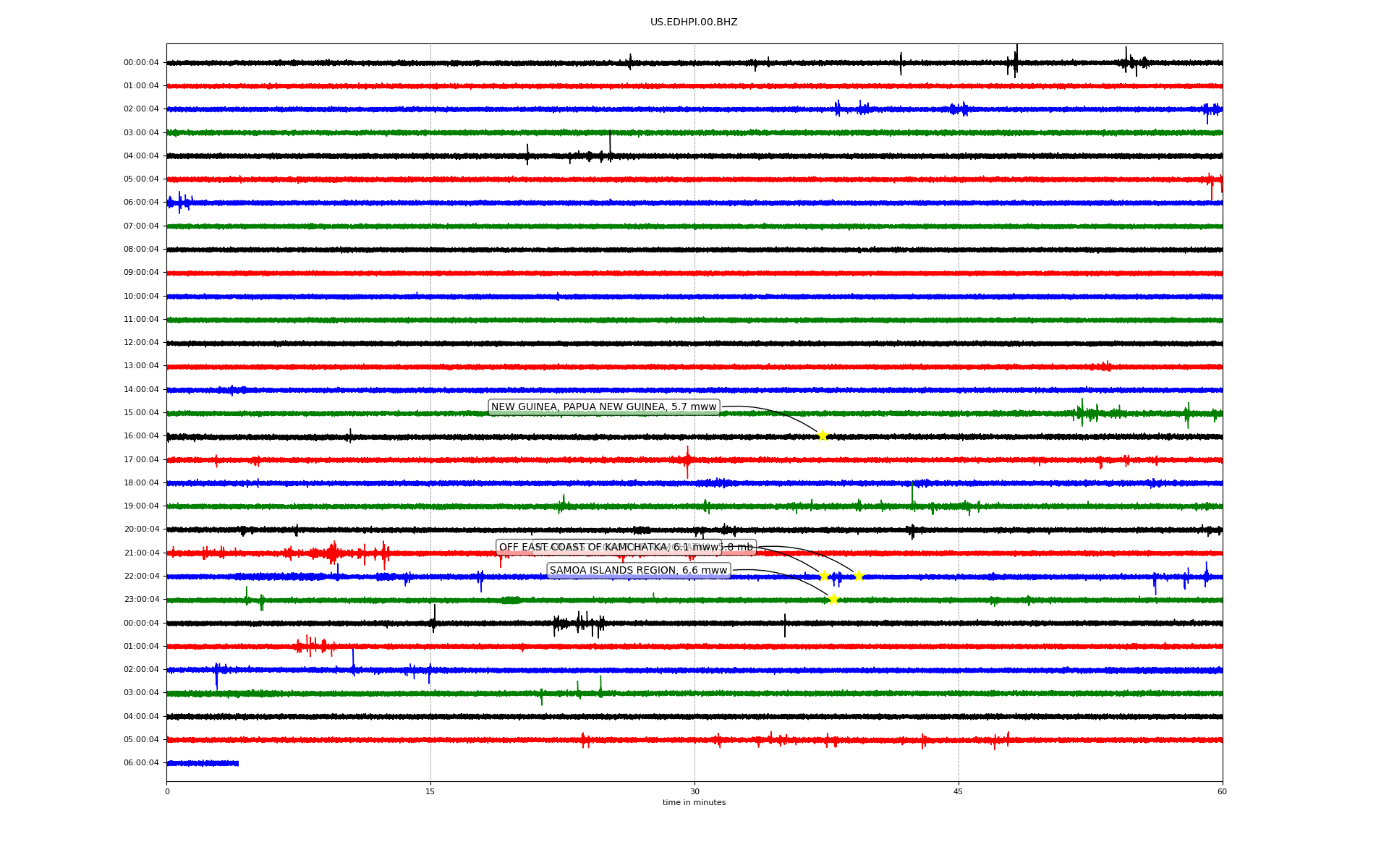The image size is (1389, 868).
Task: Click the 09:00:04 trace label
Action: (x=141, y=273)
